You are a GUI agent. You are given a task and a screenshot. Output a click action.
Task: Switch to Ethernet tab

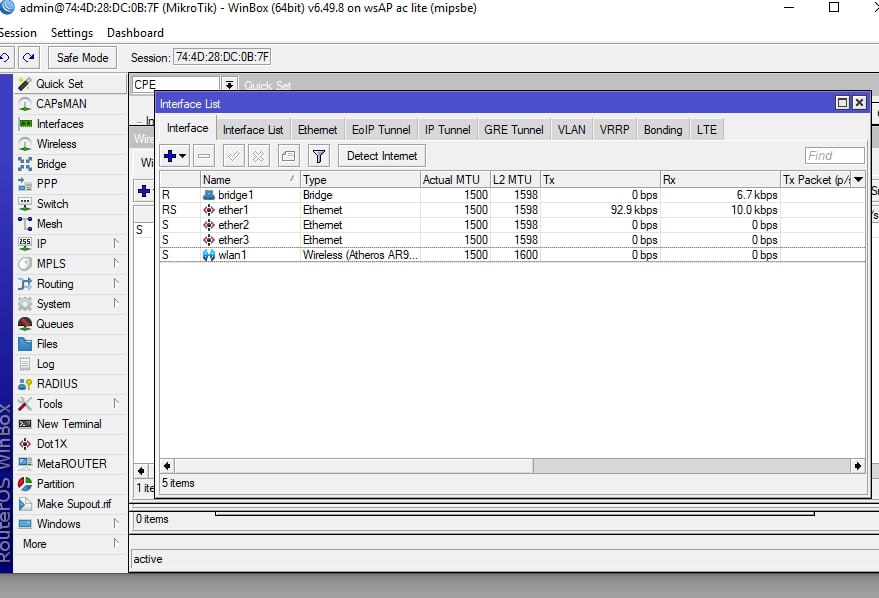(x=317, y=130)
